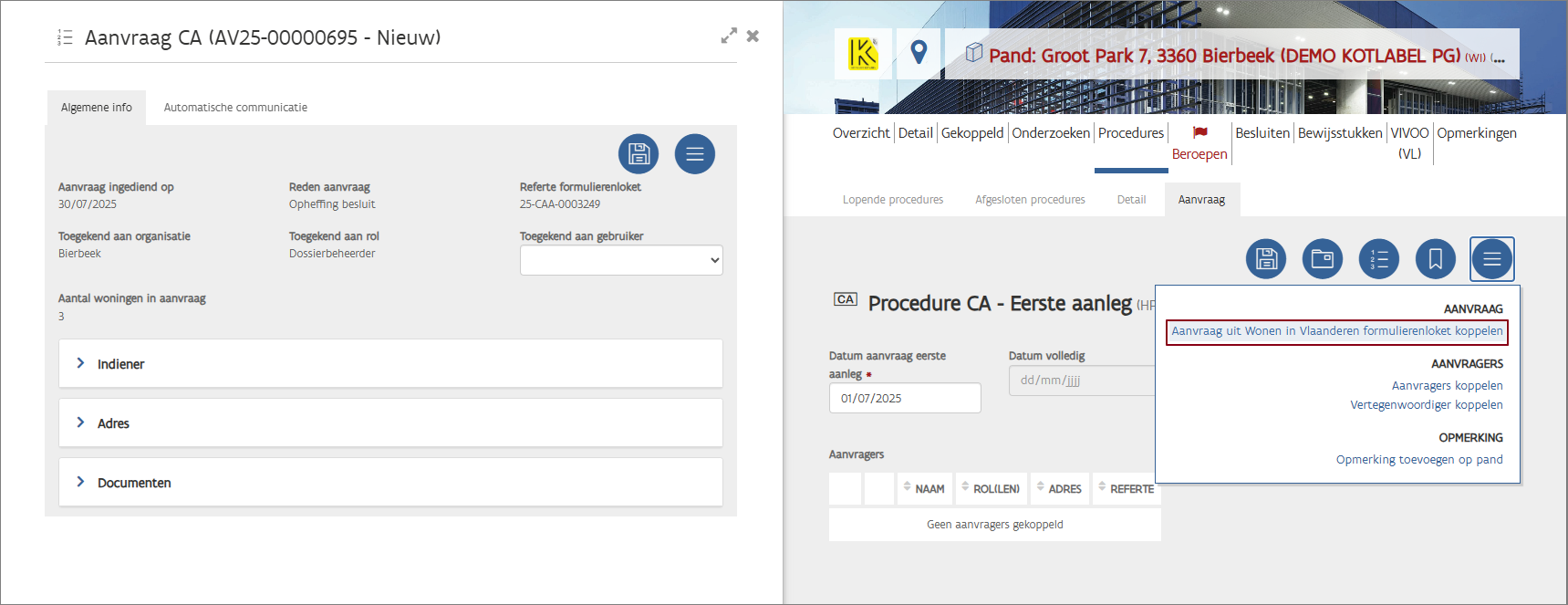Viewport: 1568px width, 605px height.
Task: Click the Aanvragers koppelen link
Action: coord(1447,386)
